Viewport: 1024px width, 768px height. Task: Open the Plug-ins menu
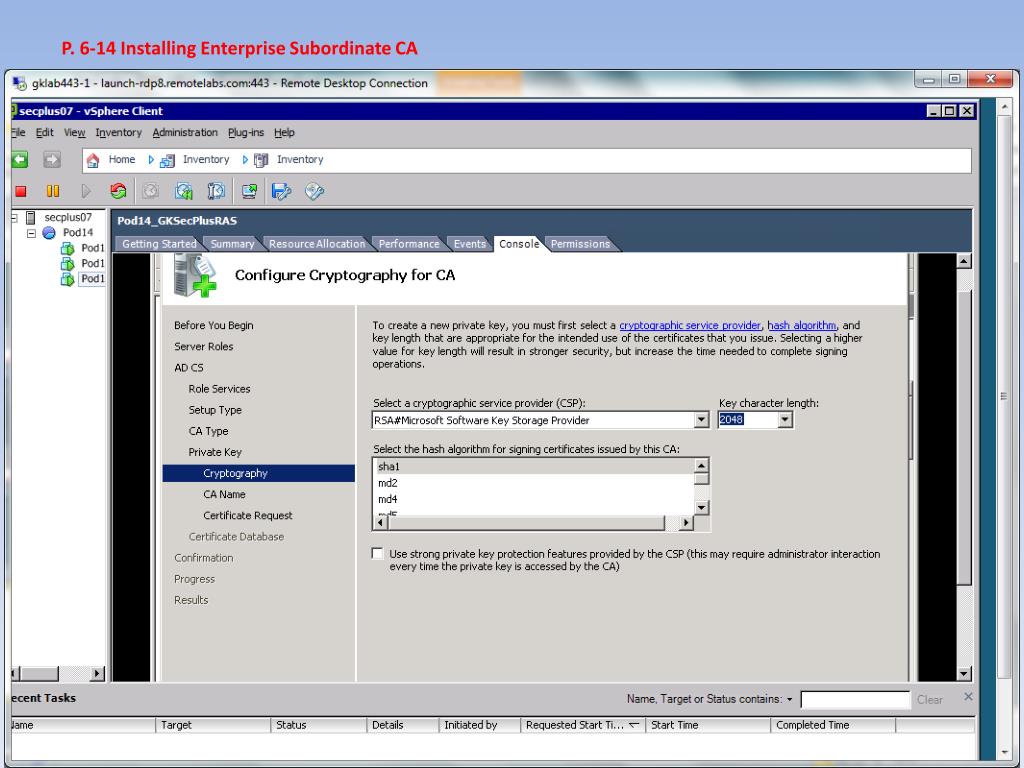[x=246, y=133]
